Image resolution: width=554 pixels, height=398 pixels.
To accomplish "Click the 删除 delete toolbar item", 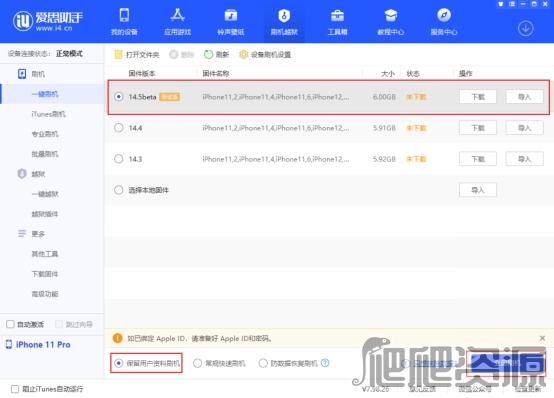I will (182, 54).
